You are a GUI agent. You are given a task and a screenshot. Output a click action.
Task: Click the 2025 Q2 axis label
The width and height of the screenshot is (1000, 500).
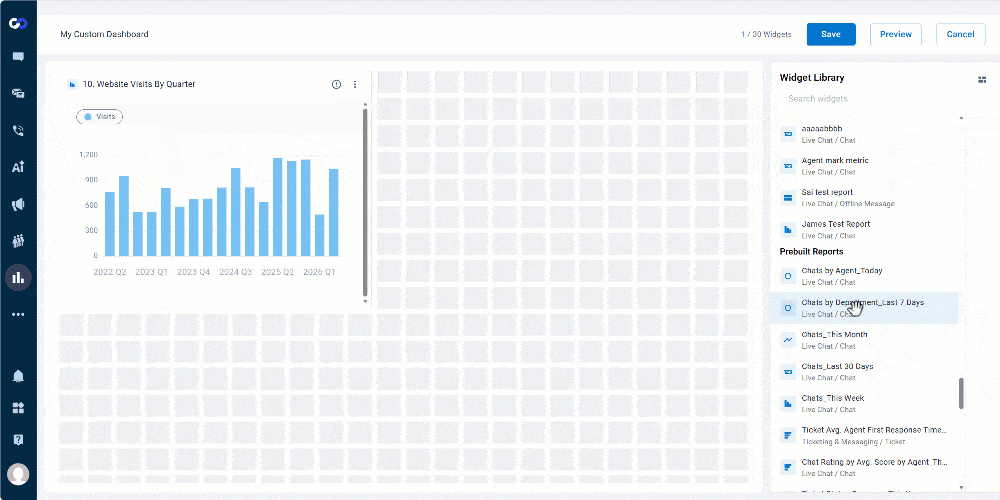[x=277, y=272]
